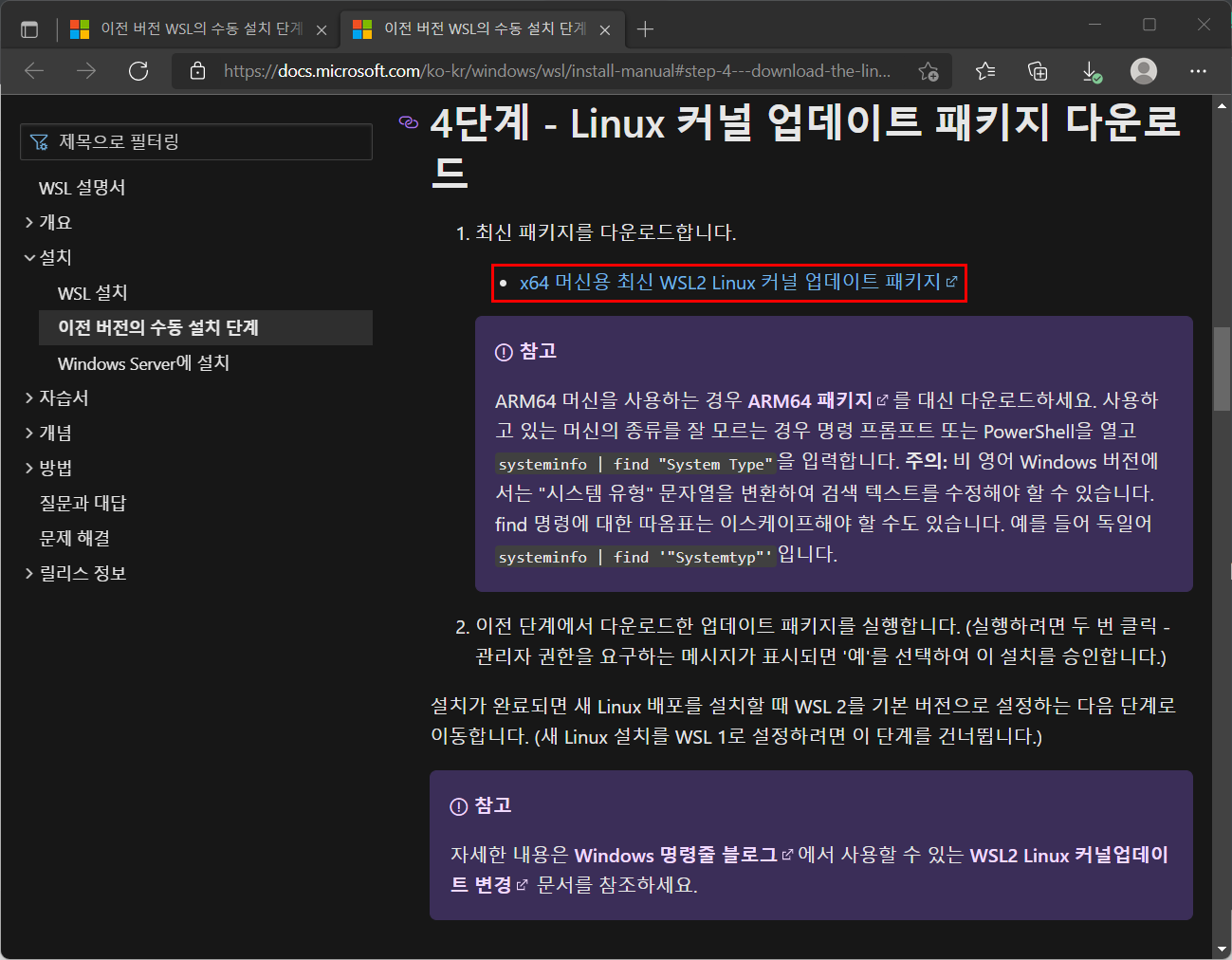1232x960 pixels.
Task: Open the tab actions menu icon
Action: point(29,29)
